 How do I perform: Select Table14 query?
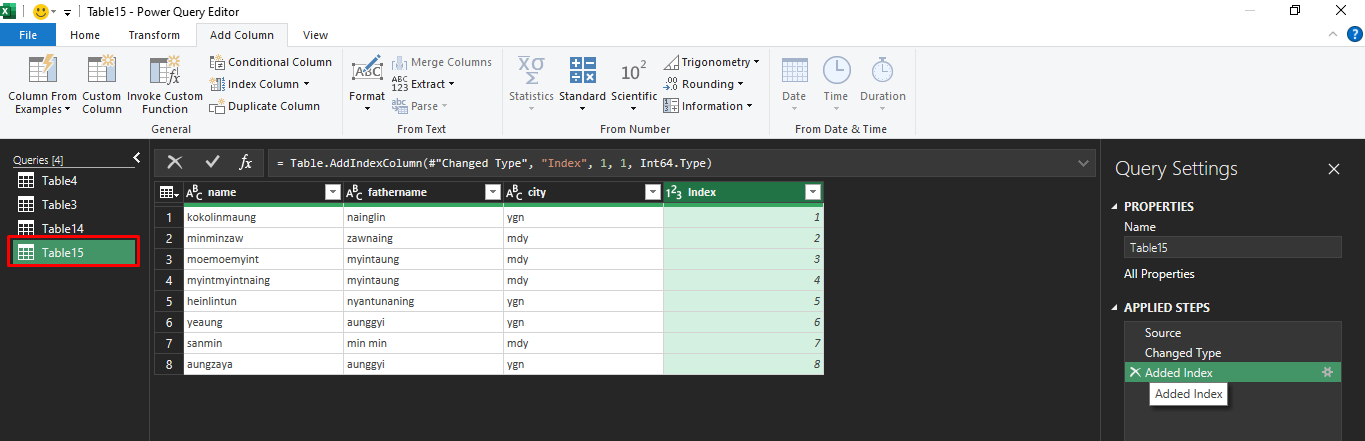74,228
